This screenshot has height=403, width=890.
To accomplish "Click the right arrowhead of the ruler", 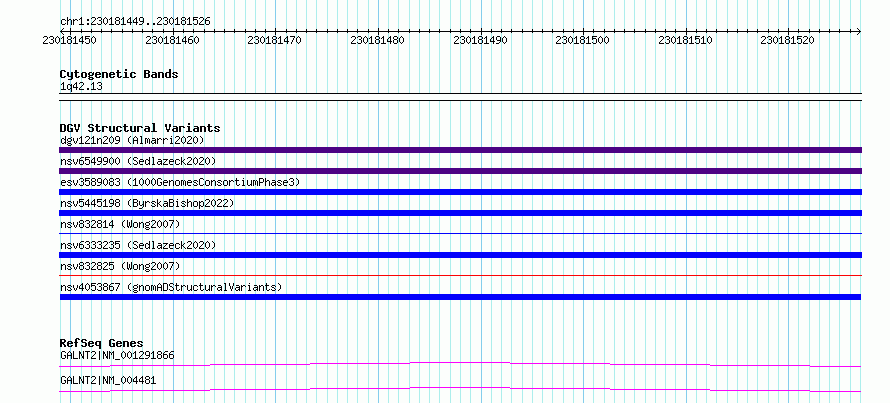I will tap(859, 31).
